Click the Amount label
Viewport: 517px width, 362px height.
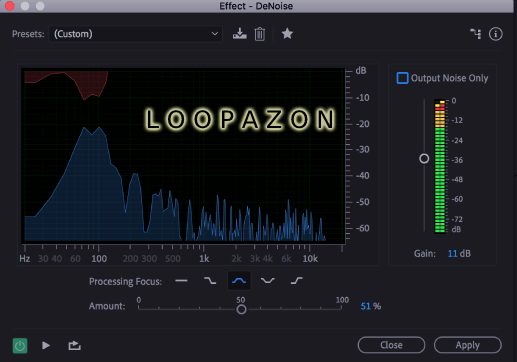[x=107, y=306]
